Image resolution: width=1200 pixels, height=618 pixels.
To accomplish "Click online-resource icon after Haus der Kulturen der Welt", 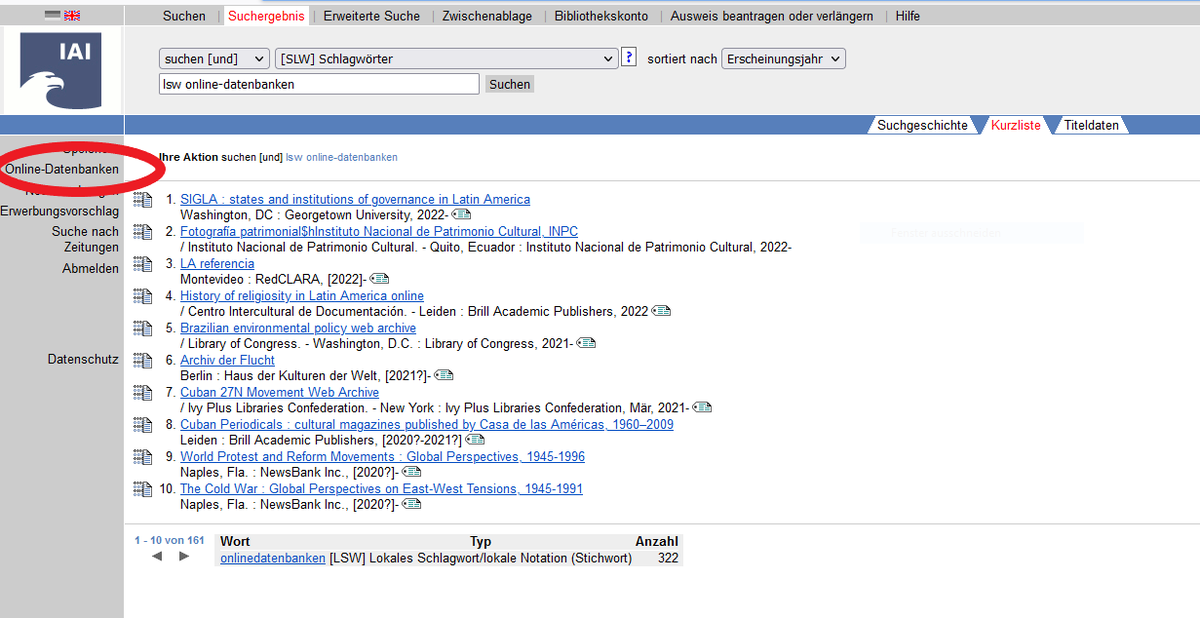I will click(x=443, y=375).
